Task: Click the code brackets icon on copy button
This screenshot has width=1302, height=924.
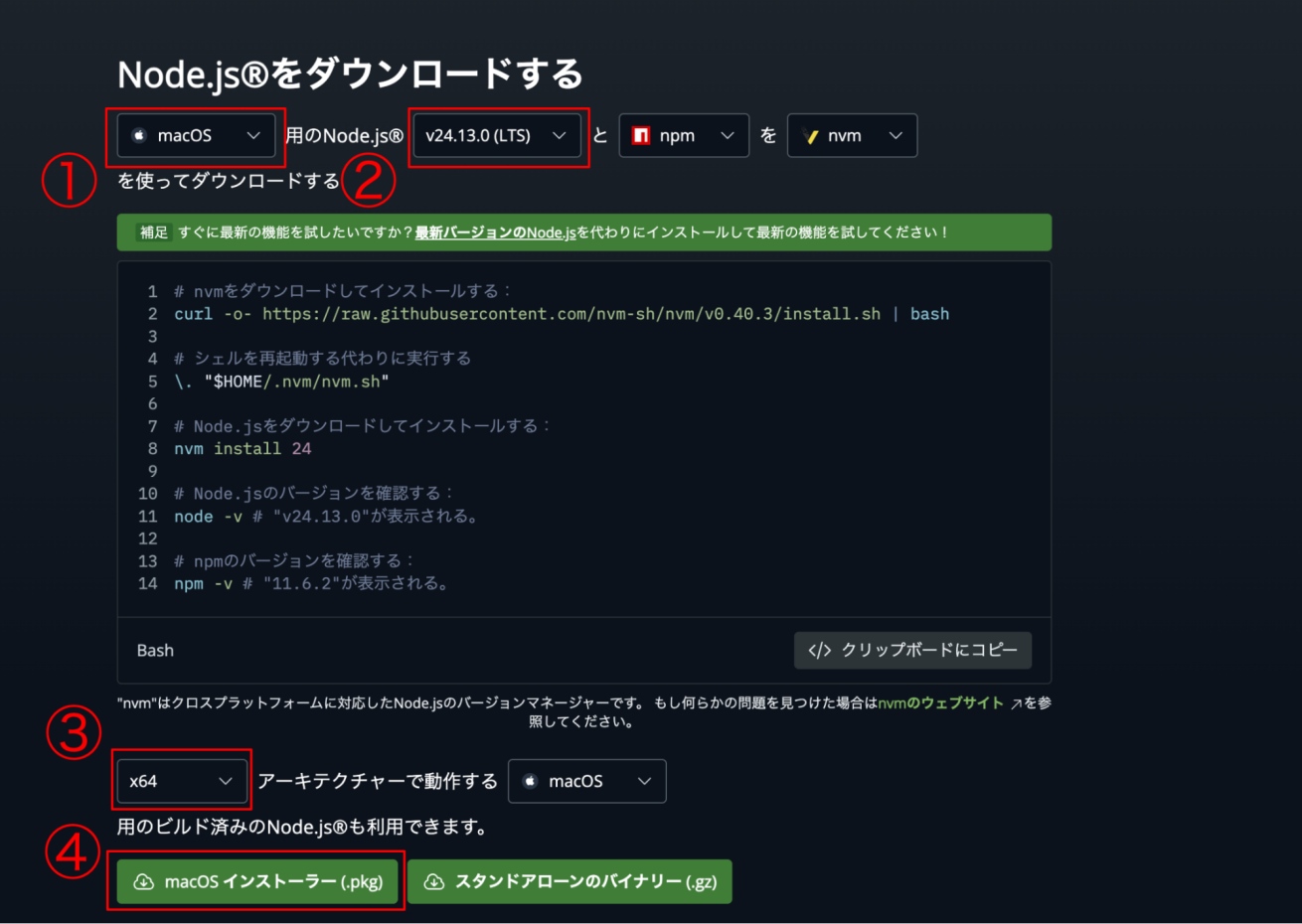Action: pos(819,651)
